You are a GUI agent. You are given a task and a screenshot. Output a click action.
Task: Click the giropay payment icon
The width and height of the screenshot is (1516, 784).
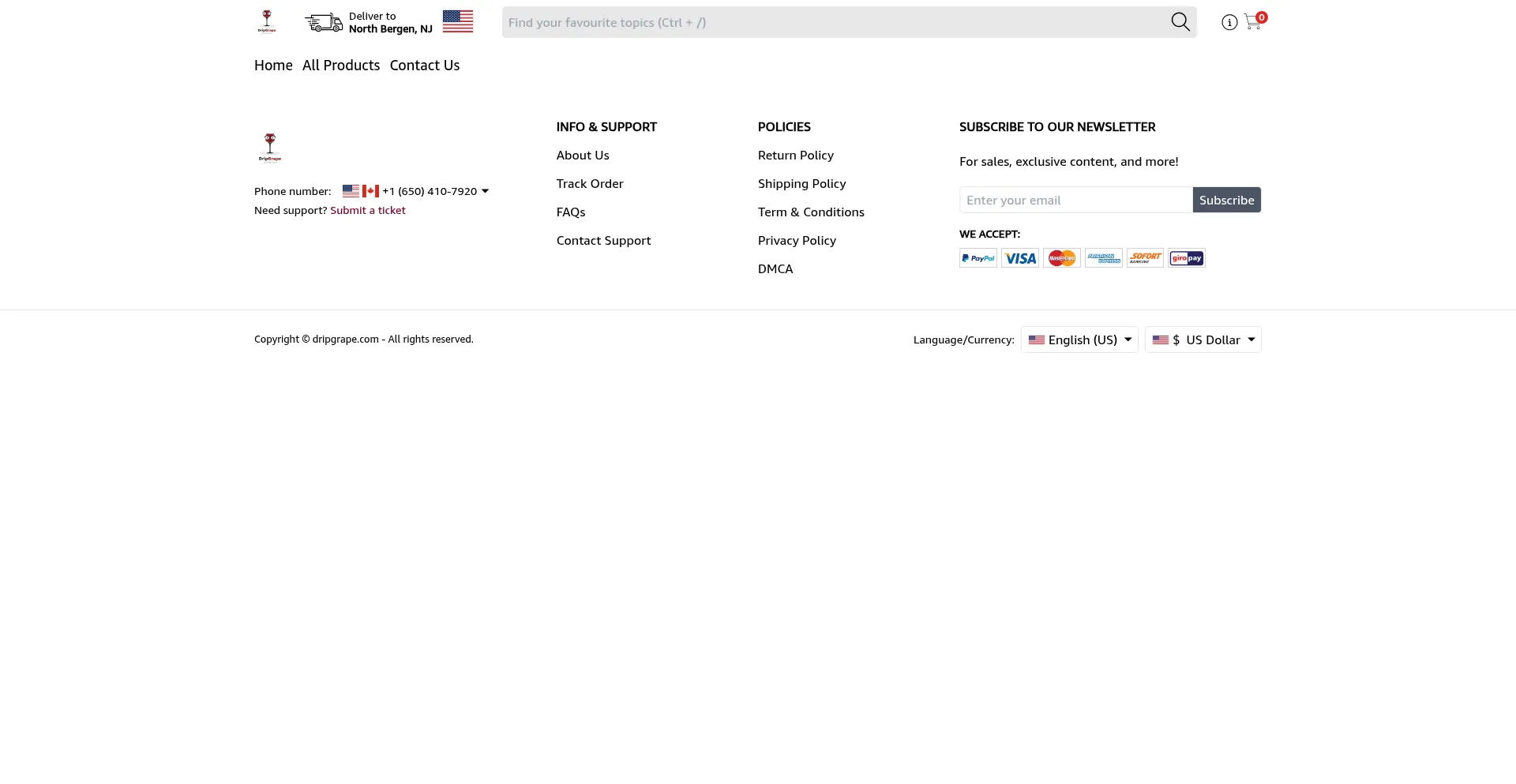[1187, 258]
